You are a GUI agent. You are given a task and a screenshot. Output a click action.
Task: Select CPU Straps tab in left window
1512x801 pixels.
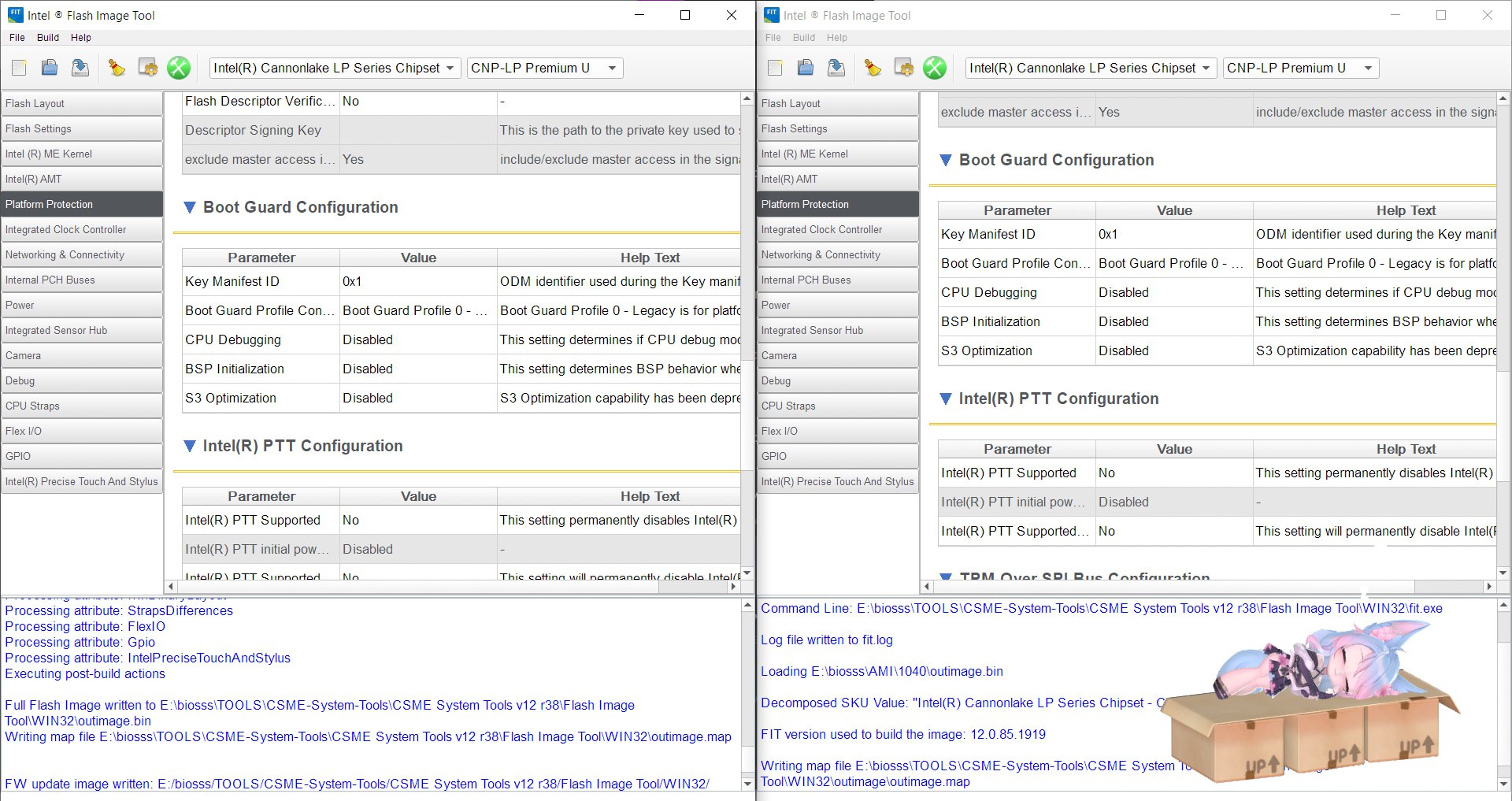tap(82, 406)
